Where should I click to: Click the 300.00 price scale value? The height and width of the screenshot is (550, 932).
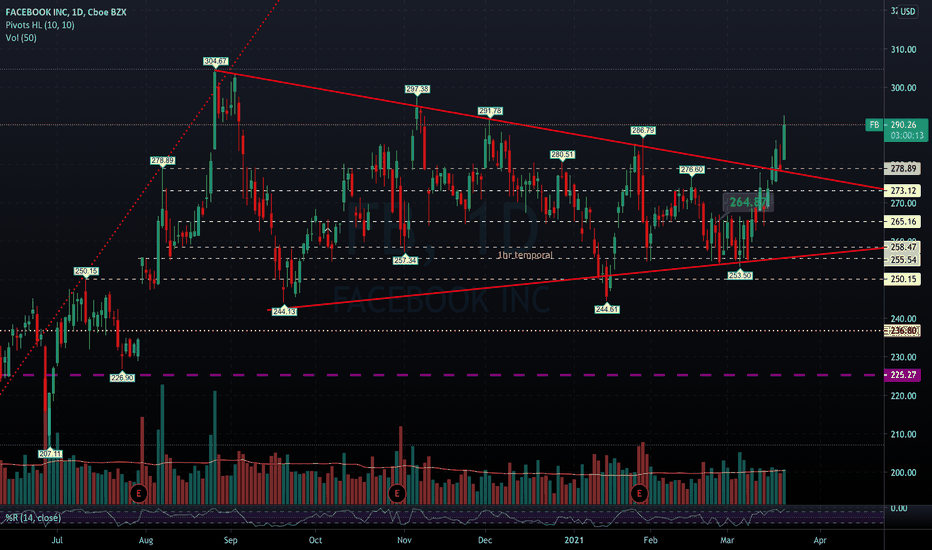(903, 87)
